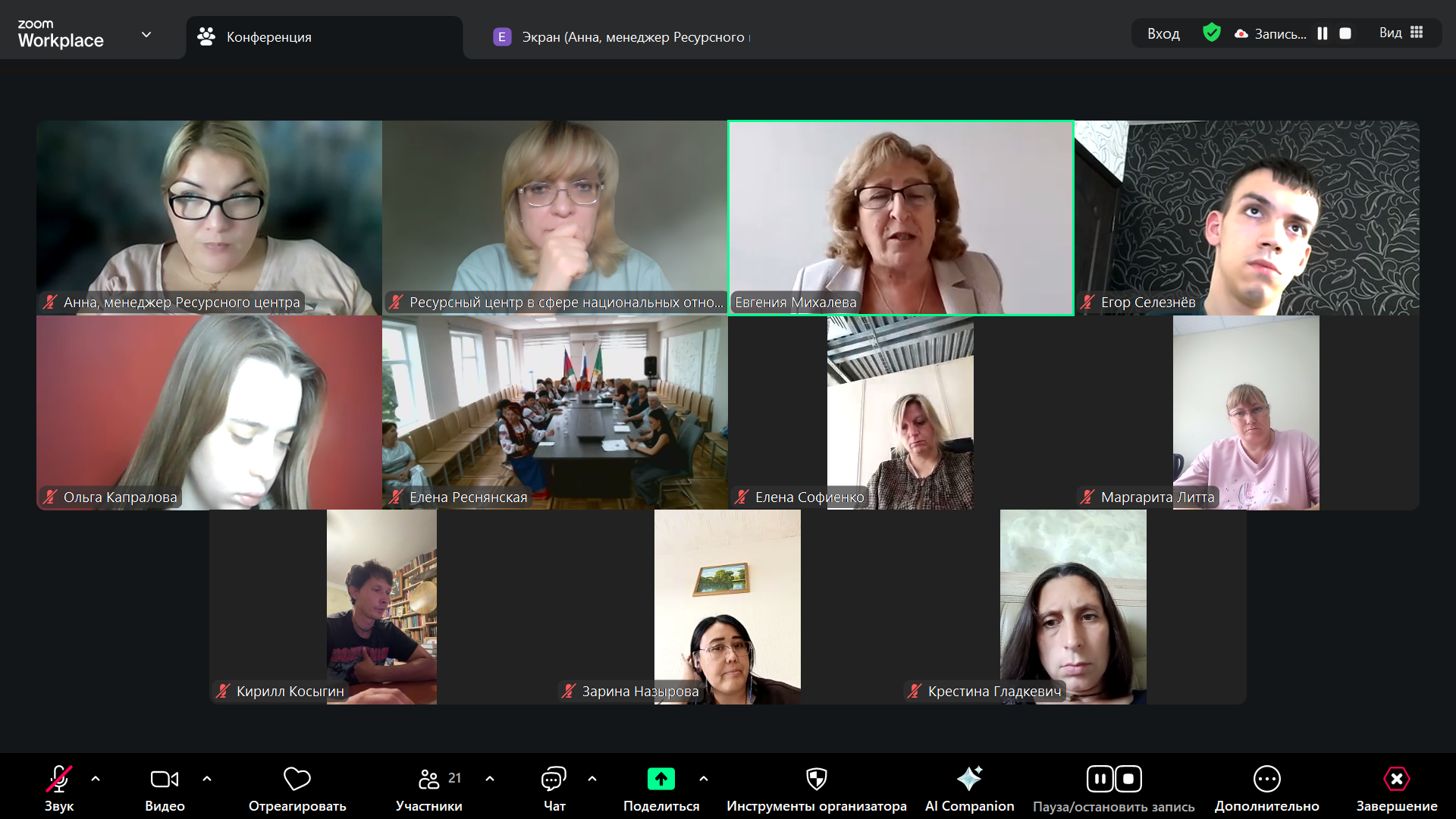This screenshot has height=819, width=1456.
Task: Click the green encryption shield icon
Action: tap(1212, 33)
